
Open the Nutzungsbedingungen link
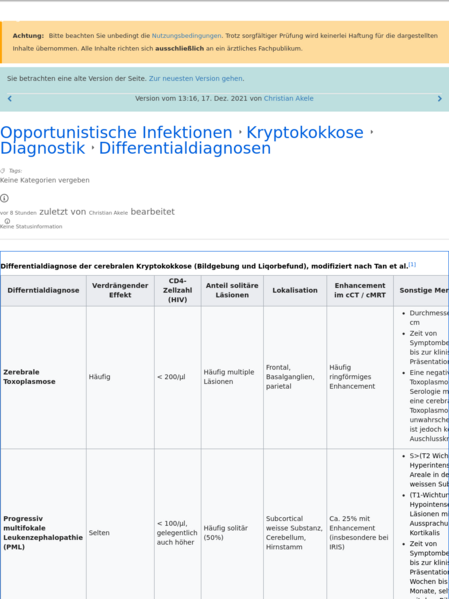pos(186,36)
